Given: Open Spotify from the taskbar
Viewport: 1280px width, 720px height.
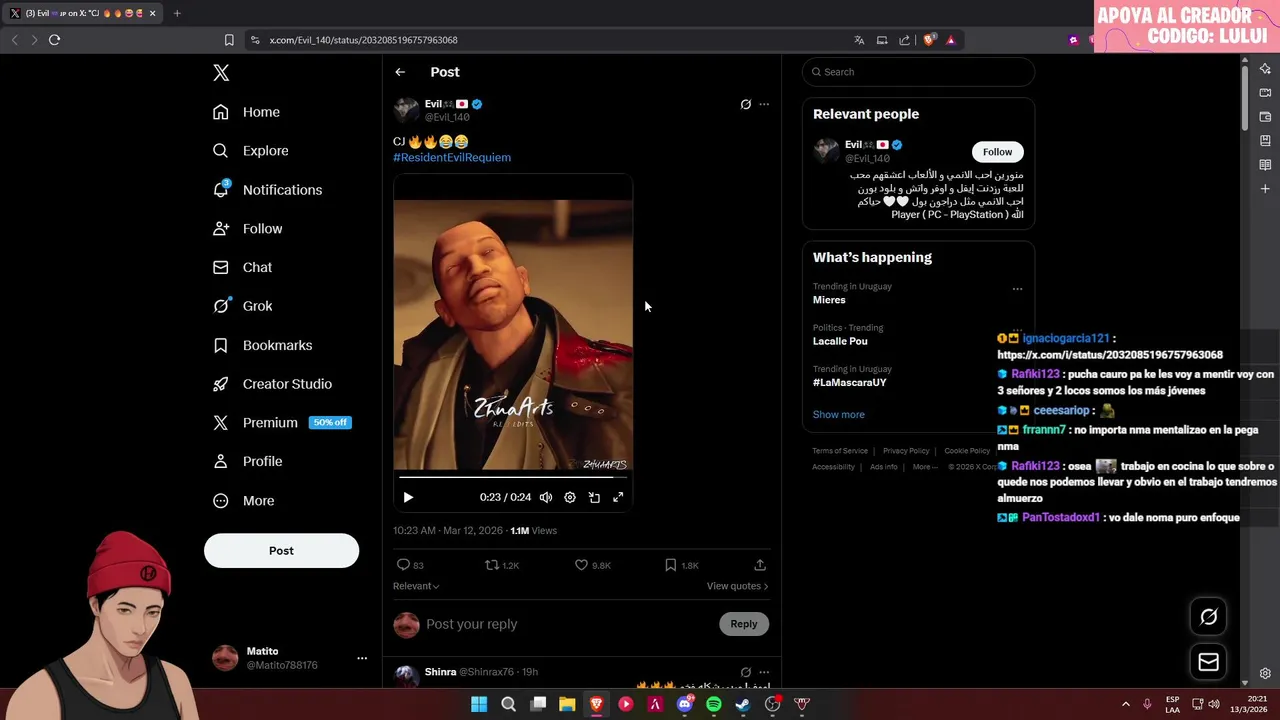Looking at the screenshot, I should click(714, 704).
